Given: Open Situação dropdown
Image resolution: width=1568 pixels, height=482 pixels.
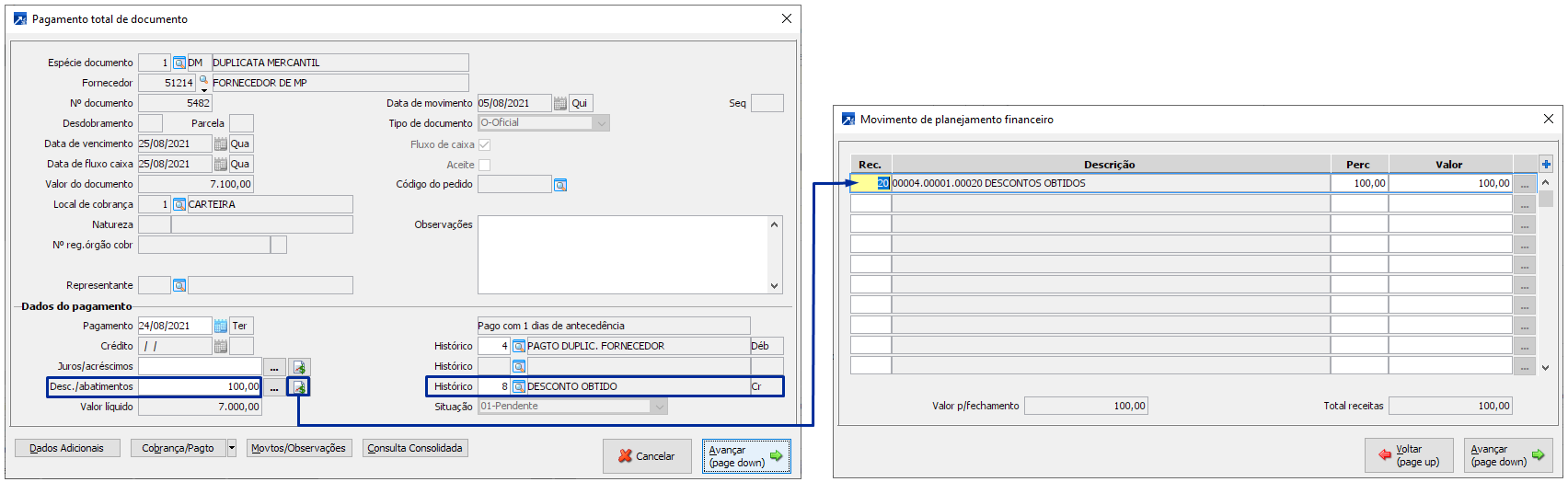Looking at the screenshot, I should click(658, 407).
